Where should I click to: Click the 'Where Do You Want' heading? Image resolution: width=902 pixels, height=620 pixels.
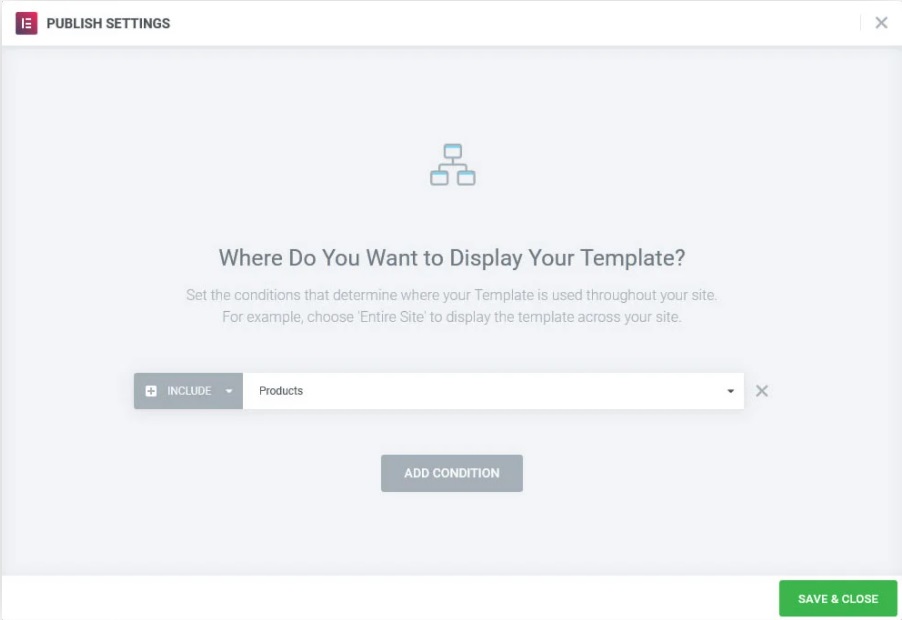coord(452,258)
